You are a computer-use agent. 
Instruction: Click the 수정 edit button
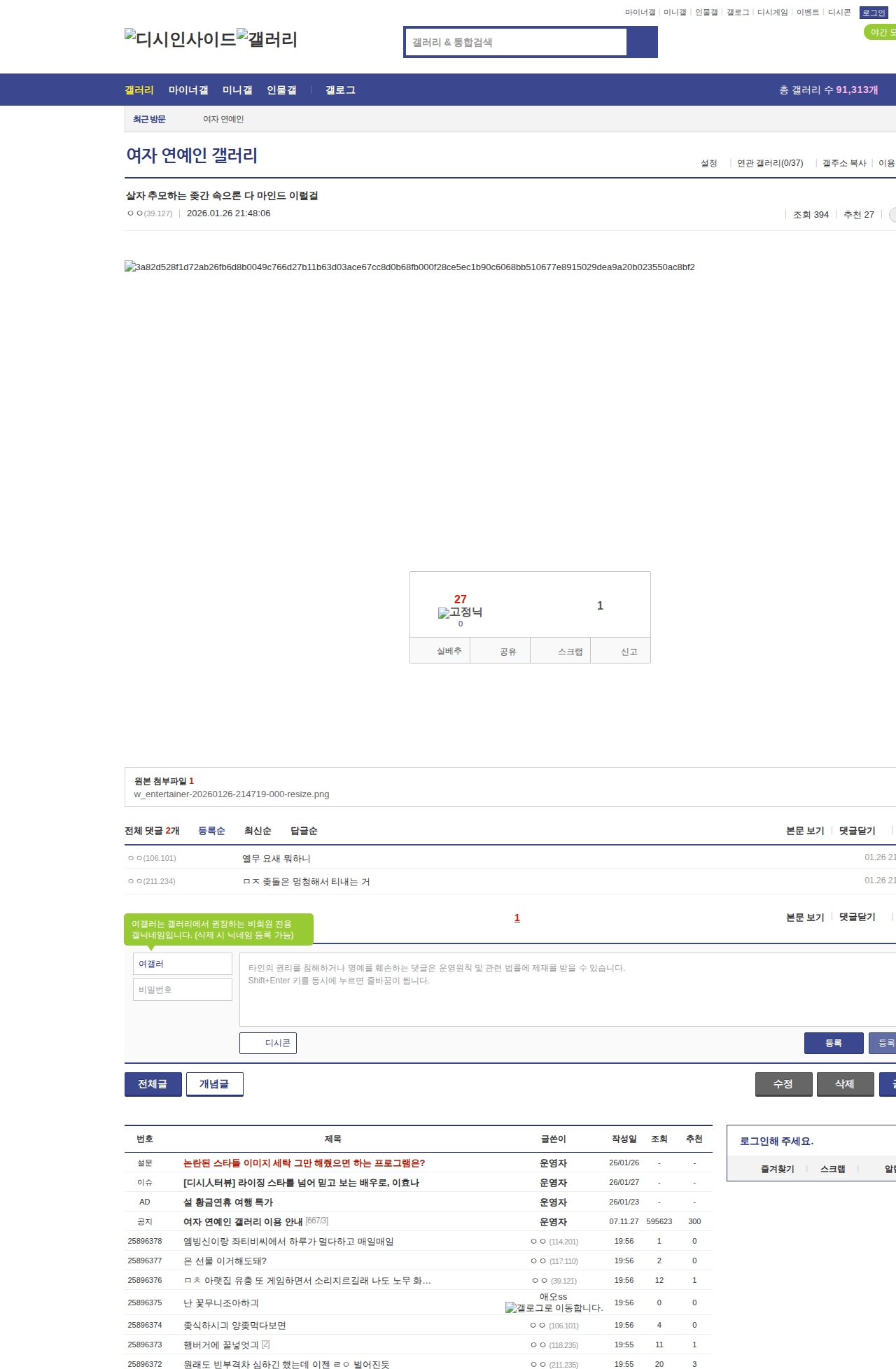tap(783, 1084)
